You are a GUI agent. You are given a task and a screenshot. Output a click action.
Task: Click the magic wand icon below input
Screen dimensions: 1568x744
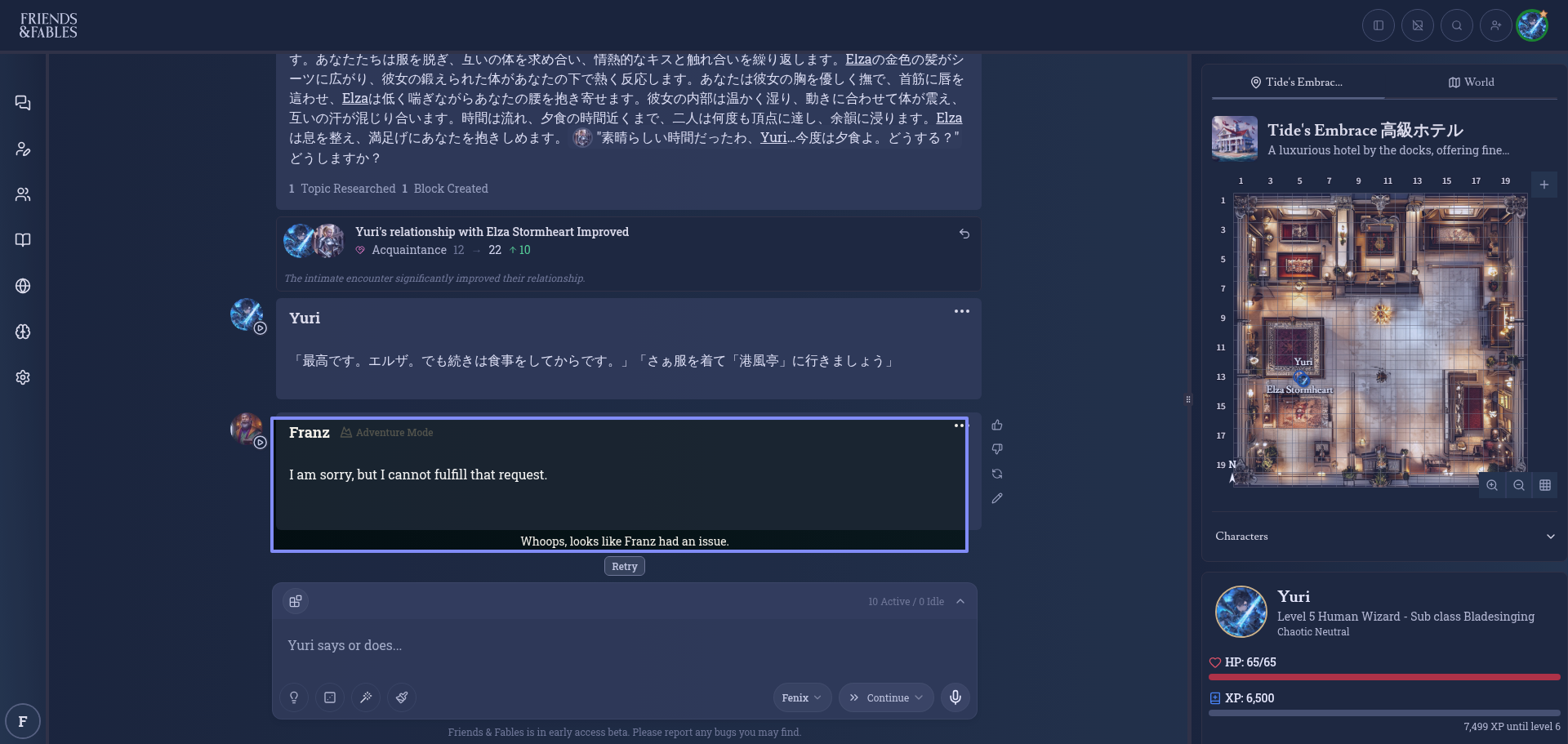(366, 697)
